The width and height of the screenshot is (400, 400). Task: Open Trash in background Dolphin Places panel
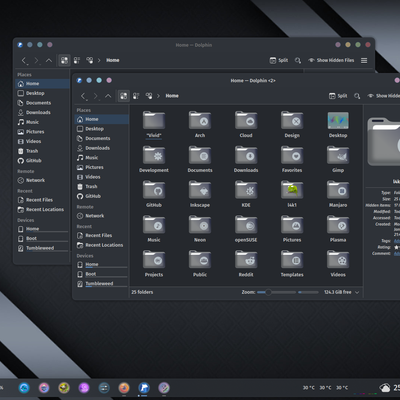(42, 151)
